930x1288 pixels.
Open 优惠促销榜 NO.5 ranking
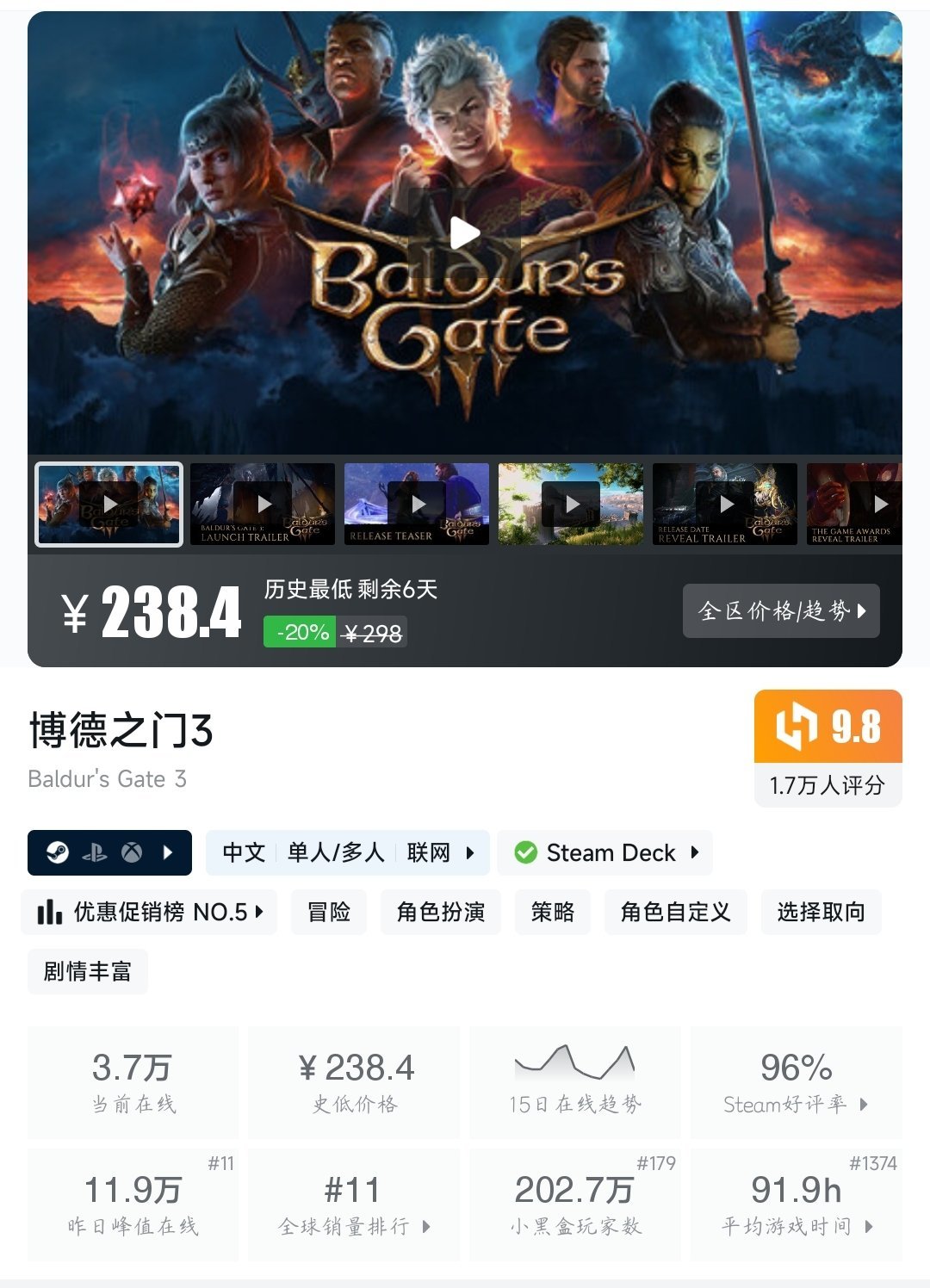[x=149, y=912]
